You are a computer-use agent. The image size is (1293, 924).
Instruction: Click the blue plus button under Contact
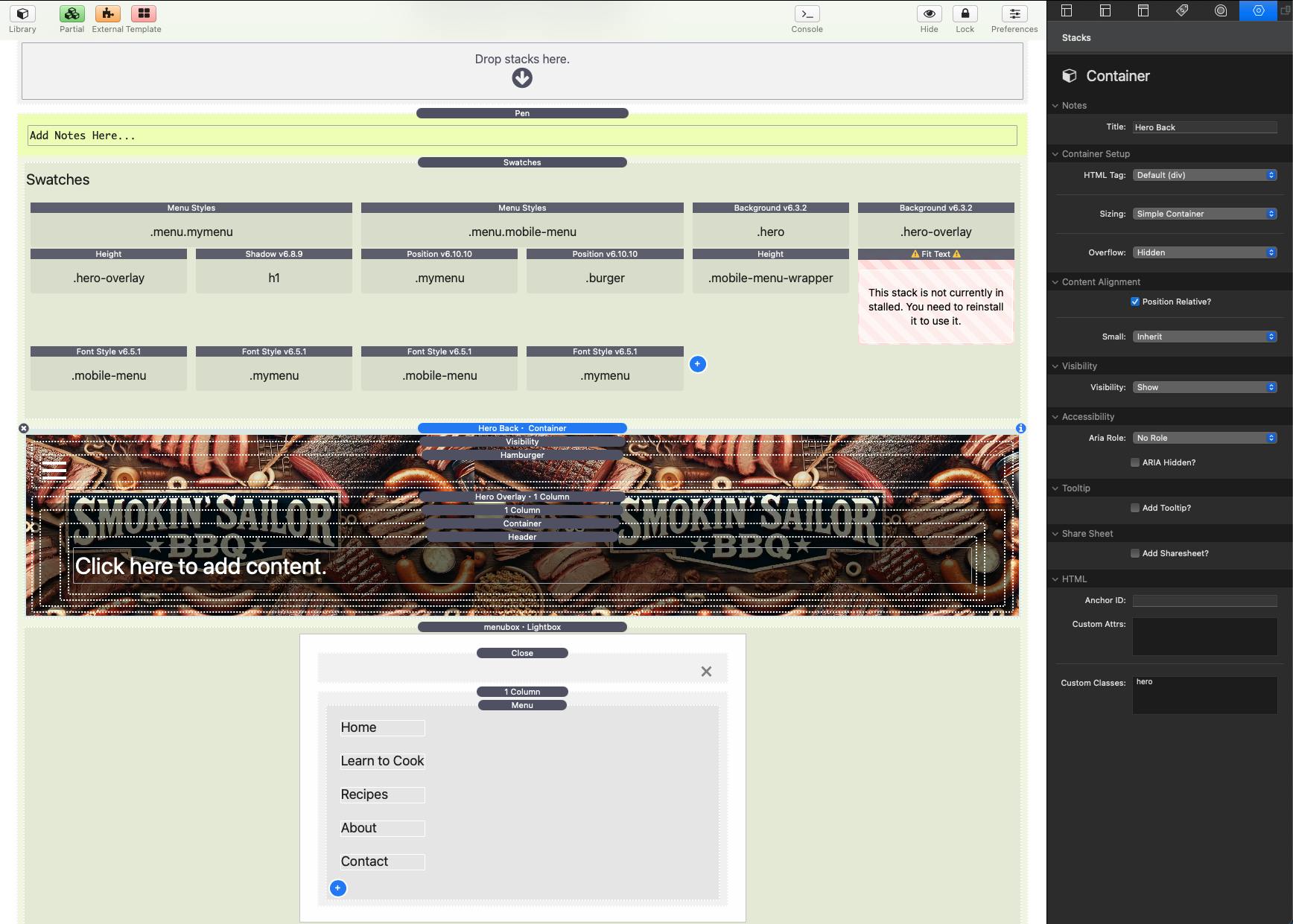(x=337, y=888)
